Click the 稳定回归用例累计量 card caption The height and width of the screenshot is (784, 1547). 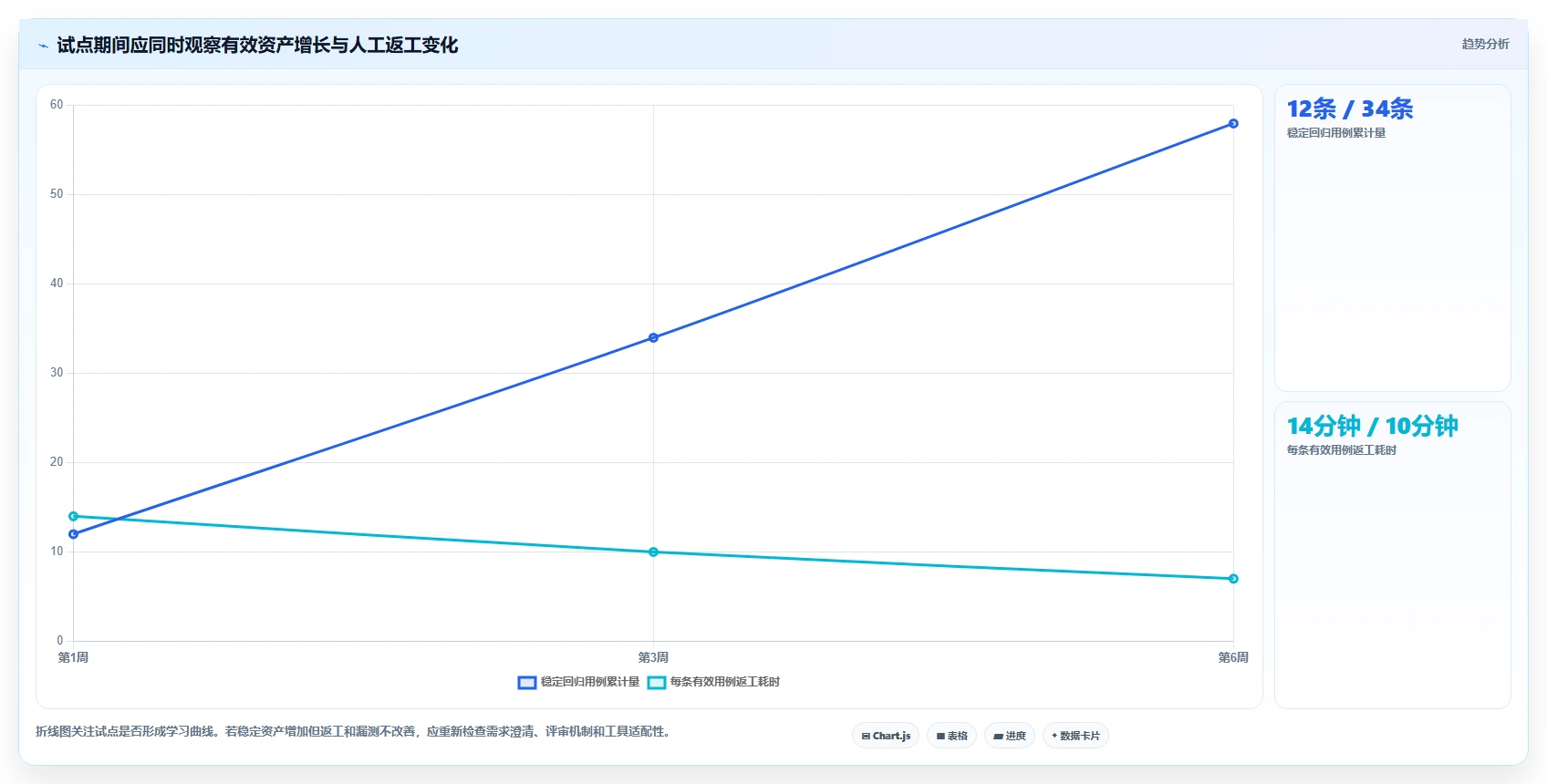pos(1336,133)
